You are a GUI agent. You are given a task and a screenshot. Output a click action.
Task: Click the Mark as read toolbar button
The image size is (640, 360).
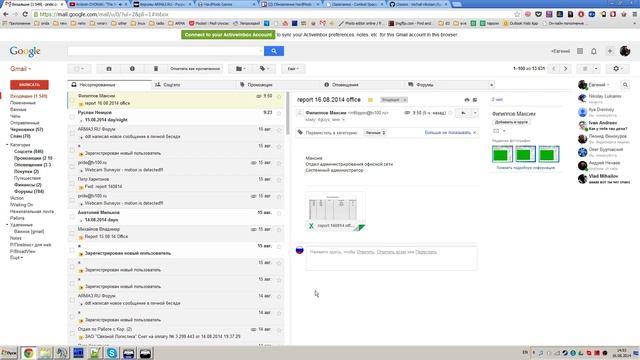tap(195, 69)
